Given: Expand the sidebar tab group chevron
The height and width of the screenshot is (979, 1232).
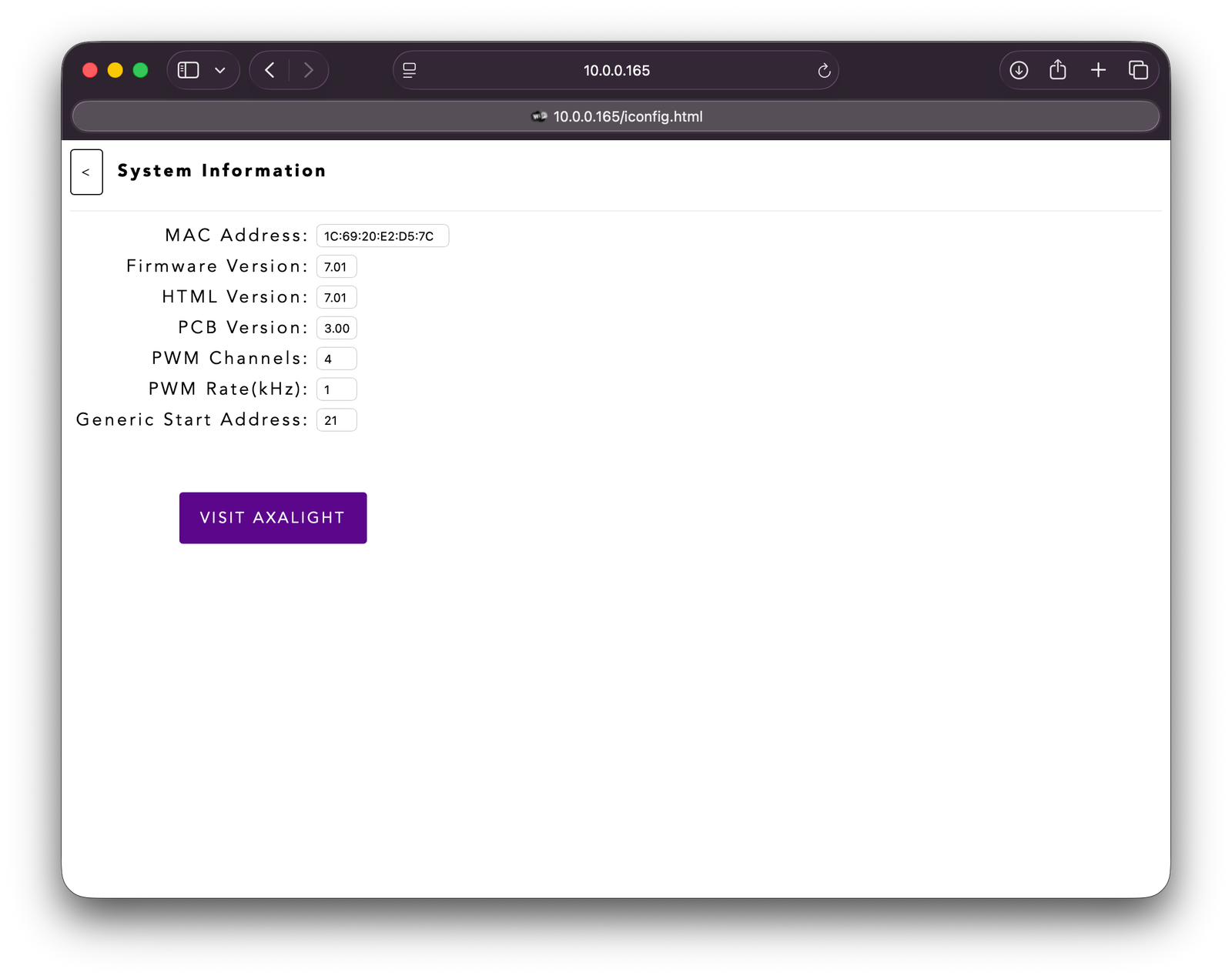Looking at the screenshot, I should click(x=220, y=70).
